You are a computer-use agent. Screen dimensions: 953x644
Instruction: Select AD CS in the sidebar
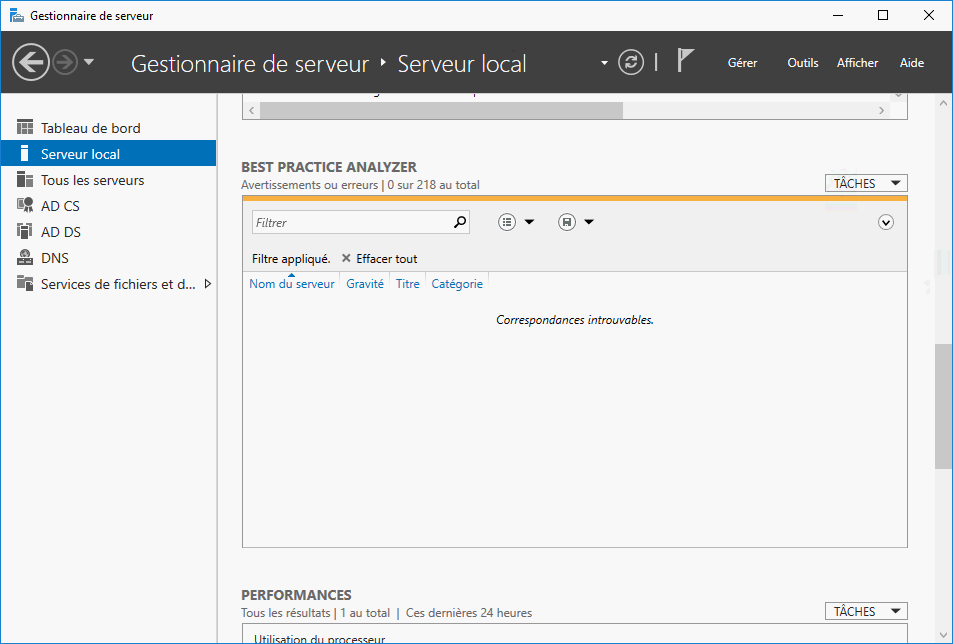[60, 206]
